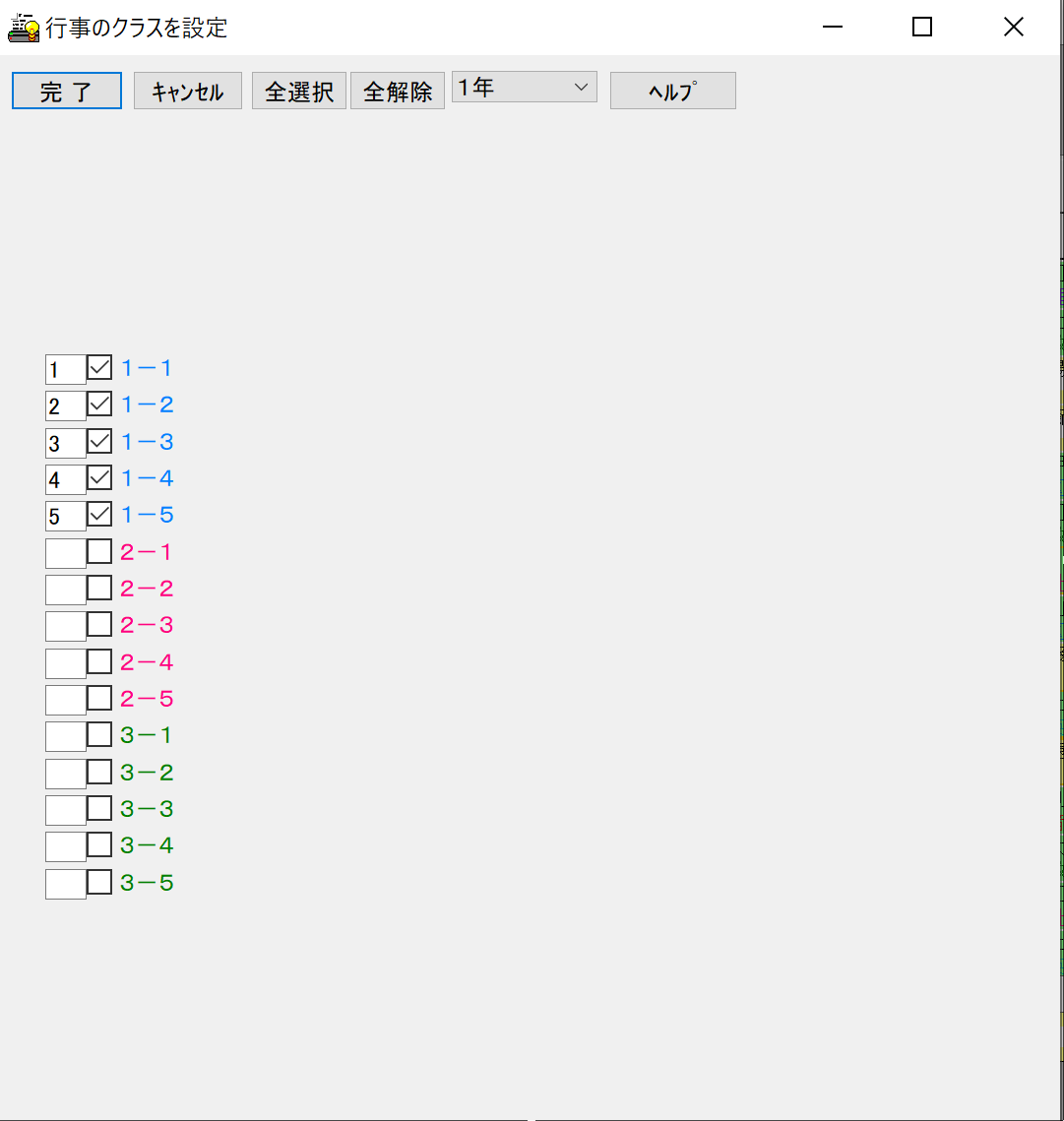This screenshot has width=1064, height=1121.
Task: Click the 完了 button
Action: pyautogui.click(x=67, y=91)
